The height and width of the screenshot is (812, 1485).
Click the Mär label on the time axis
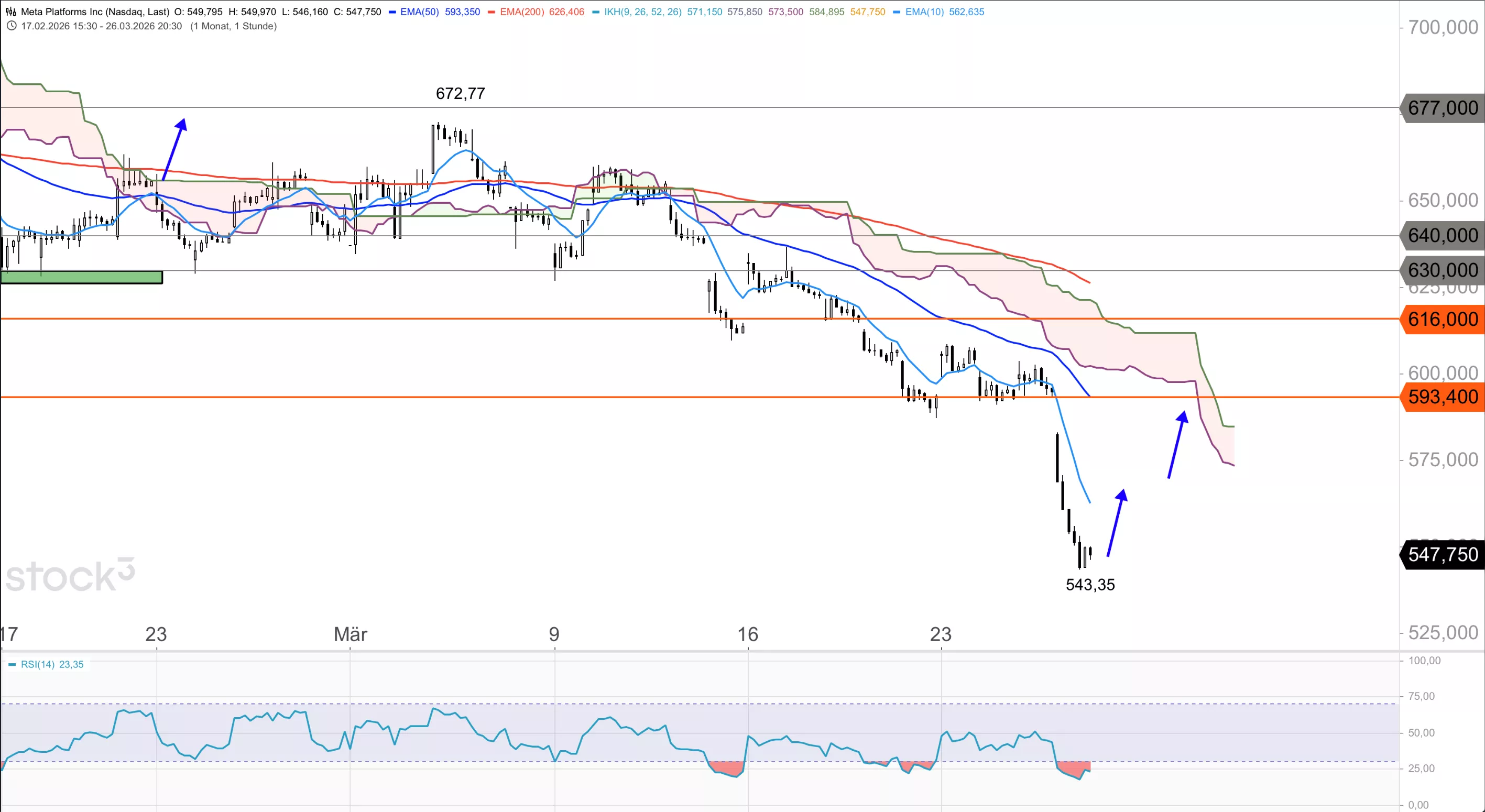click(x=350, y=634)
